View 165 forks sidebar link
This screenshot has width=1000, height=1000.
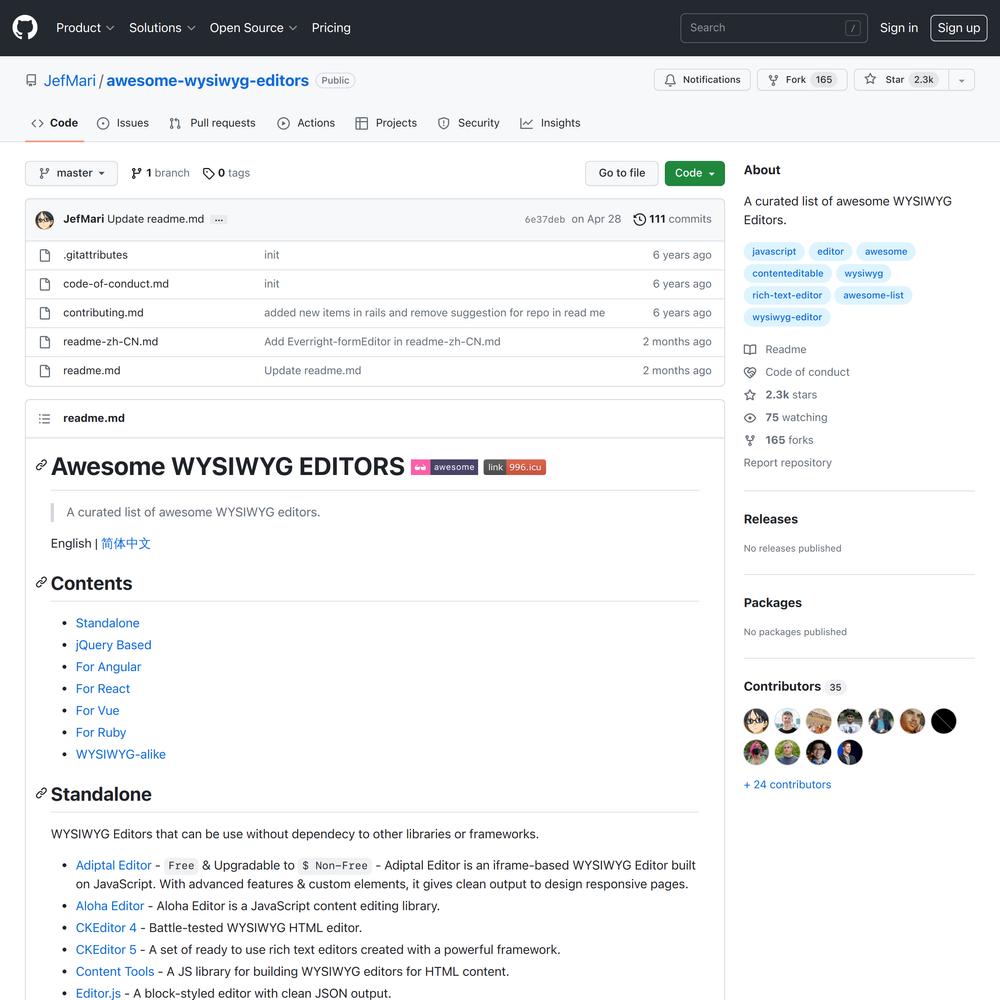click(x=779, y=440)
